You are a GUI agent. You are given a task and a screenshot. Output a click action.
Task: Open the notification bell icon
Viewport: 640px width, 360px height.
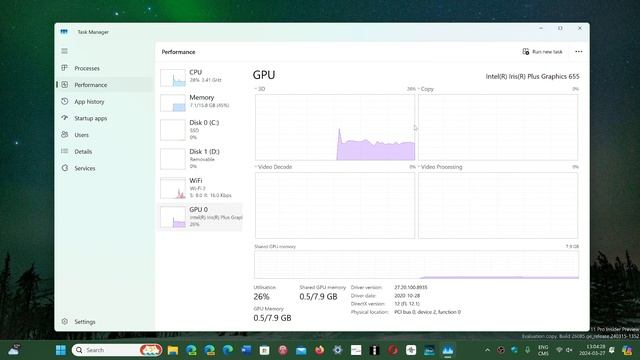point(612,350)
